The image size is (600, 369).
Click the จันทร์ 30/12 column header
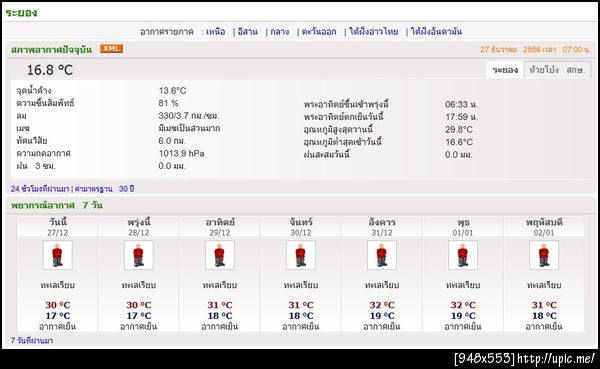tap(301, 227)
